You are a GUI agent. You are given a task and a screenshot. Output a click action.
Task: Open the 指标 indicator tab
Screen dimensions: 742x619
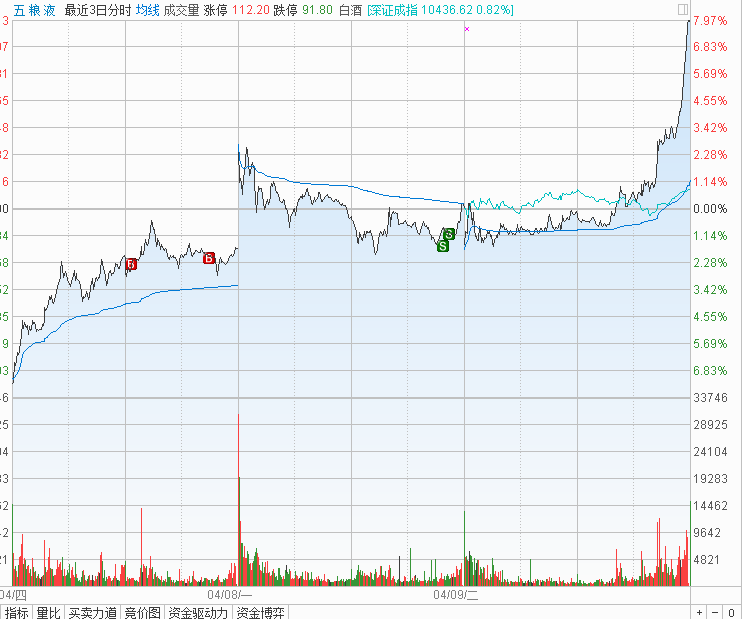[16, 612]
